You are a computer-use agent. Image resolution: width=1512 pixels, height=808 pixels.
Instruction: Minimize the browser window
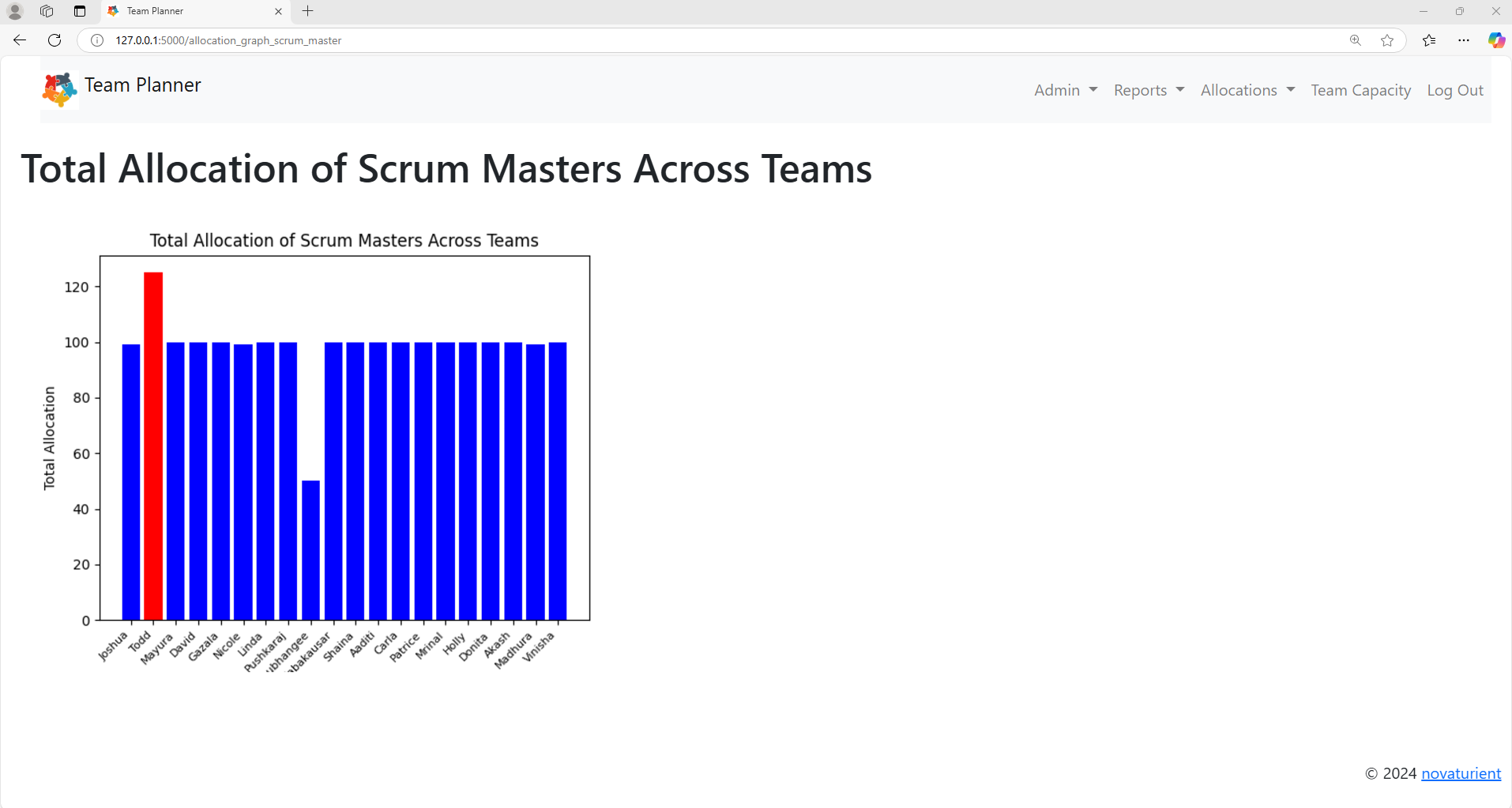point(1424,11)
